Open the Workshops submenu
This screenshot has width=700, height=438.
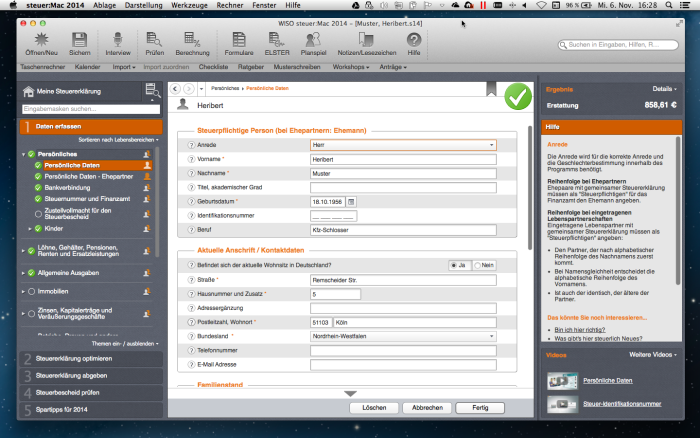(x=352, y=67)
